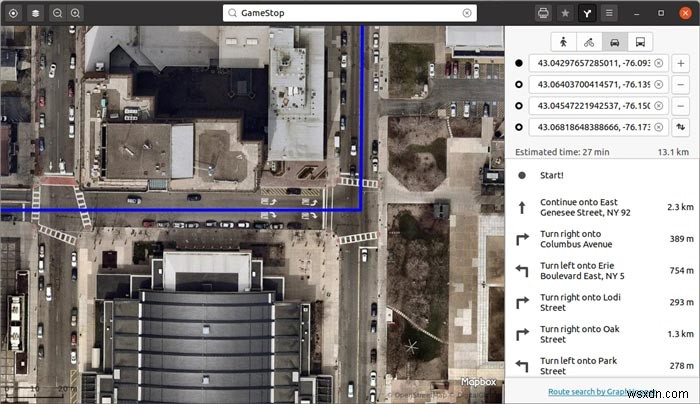Remove the 43.04547221942537 waypoint
This screenshot has width=700, height=404.
pyautogui.click(x=680, y=106)
